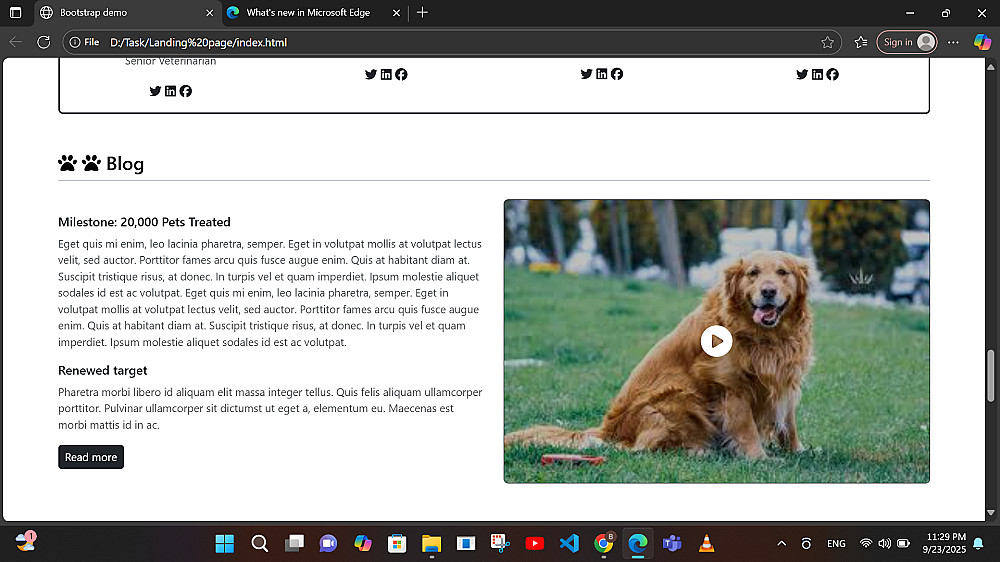Image resolution: width=1000 pixels, height=562 pixels.
Task: Click Twitter icon under Senior Veterinarian
Action: pyautogui.click(x=155, y=91)
